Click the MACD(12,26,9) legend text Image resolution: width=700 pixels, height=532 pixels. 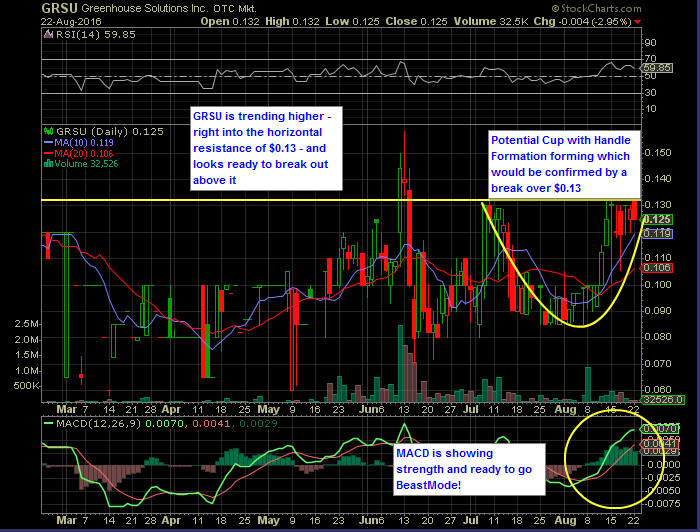coord(98,423)
